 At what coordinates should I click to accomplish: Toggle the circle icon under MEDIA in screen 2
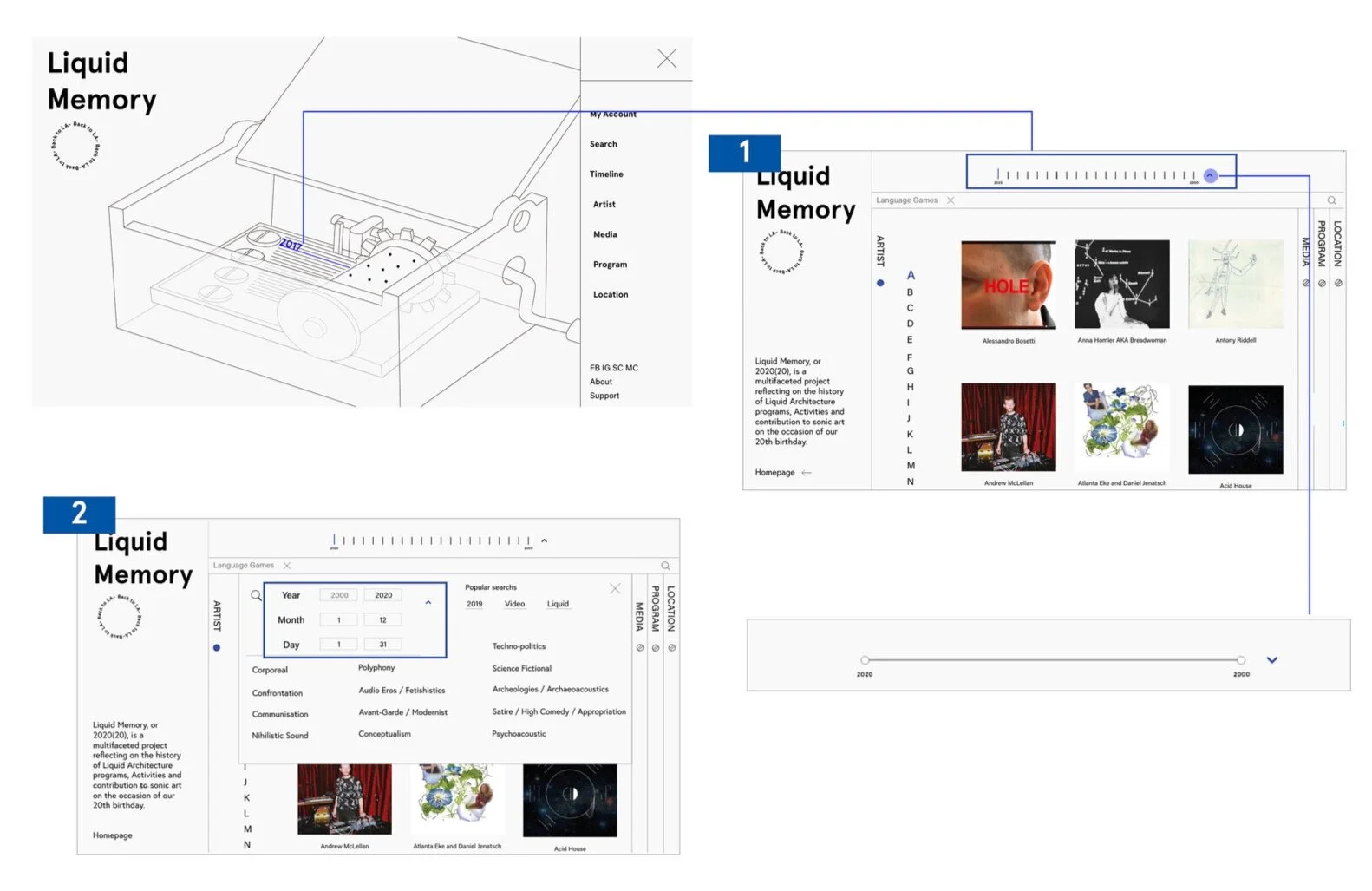(639, 647)
